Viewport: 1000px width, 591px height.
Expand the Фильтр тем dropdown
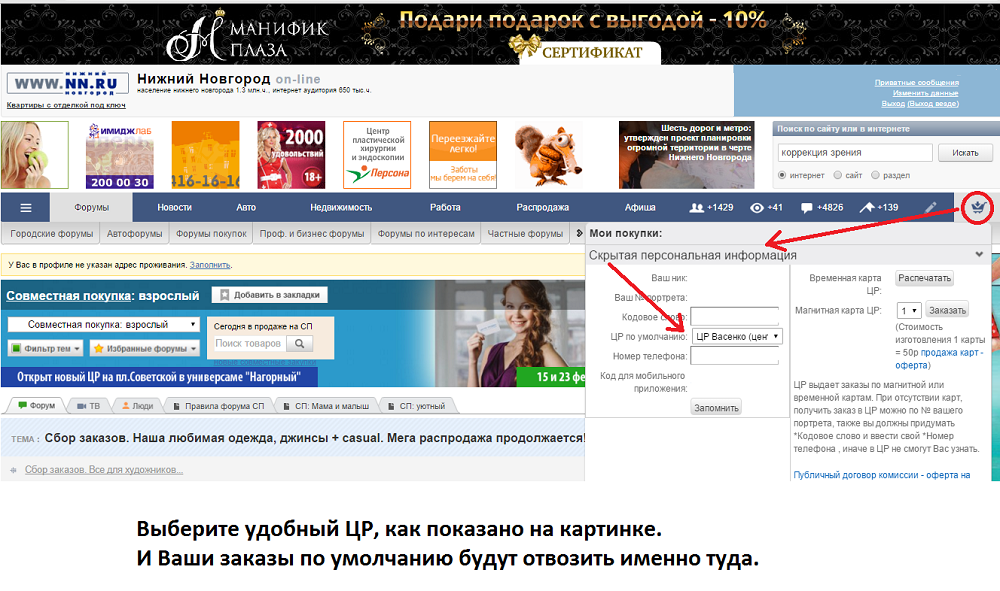[x=45, y=349]
